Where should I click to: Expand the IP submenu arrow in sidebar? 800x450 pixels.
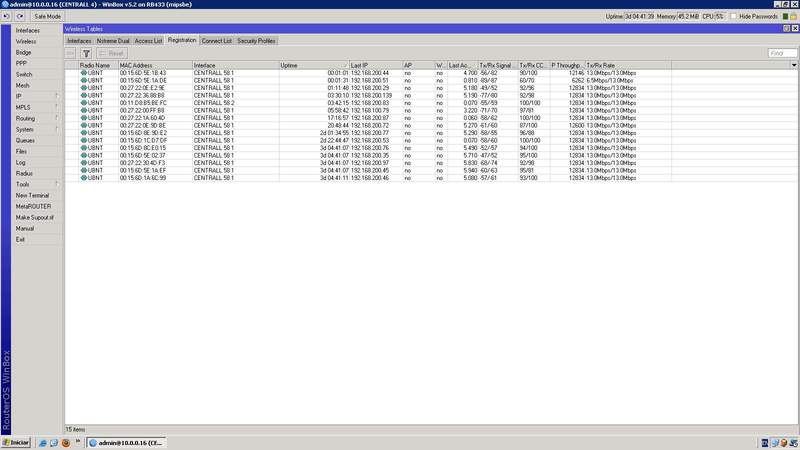pyautogui.click(x=57, y=96)
